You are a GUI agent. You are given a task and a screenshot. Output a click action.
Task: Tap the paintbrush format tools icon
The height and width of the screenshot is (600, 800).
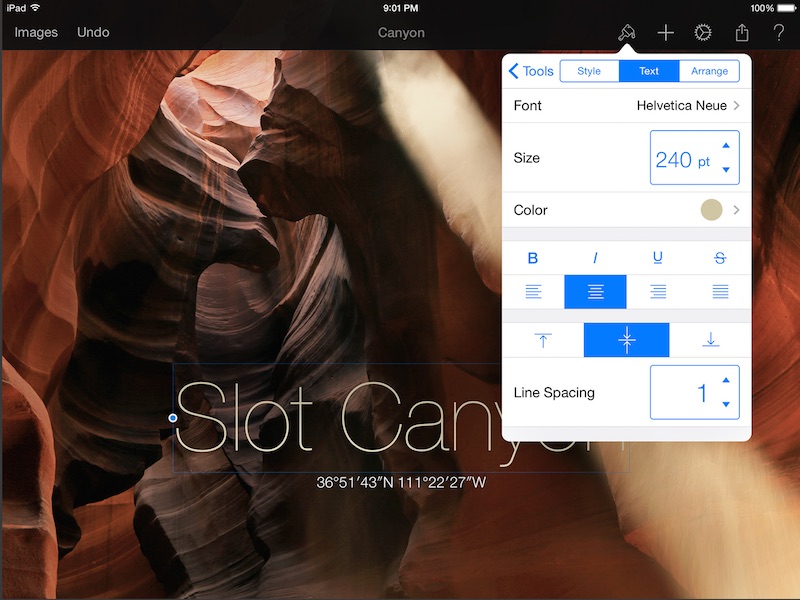(x=626, y=33)
